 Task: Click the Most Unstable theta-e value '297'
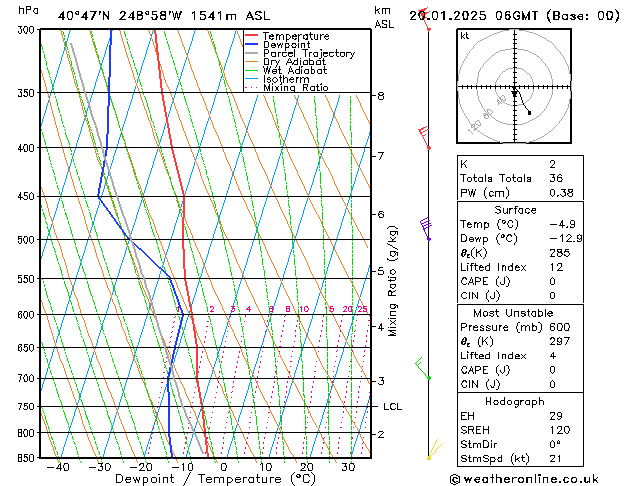[x=560, y=341]
